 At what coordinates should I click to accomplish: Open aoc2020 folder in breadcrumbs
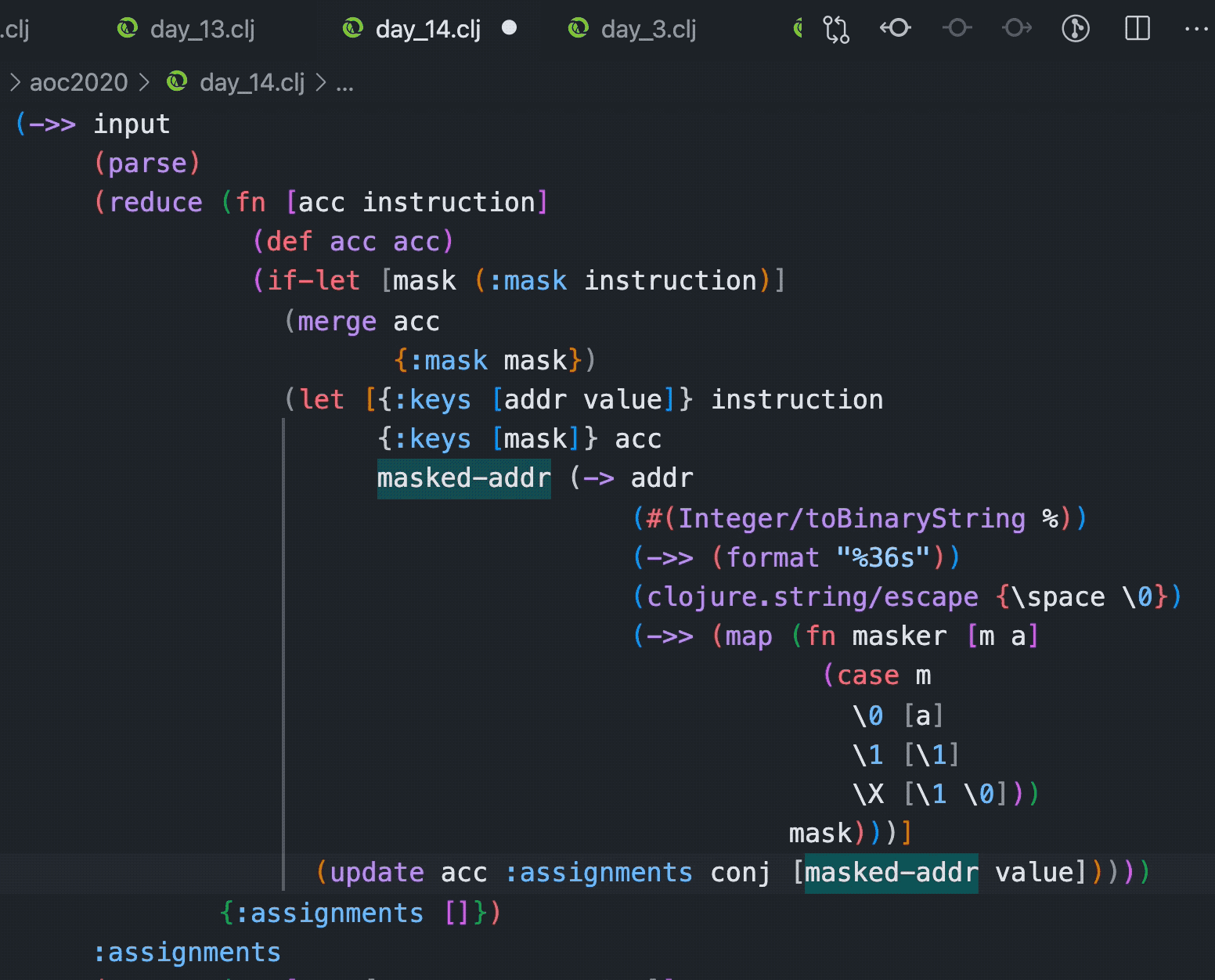coord(78,82)
